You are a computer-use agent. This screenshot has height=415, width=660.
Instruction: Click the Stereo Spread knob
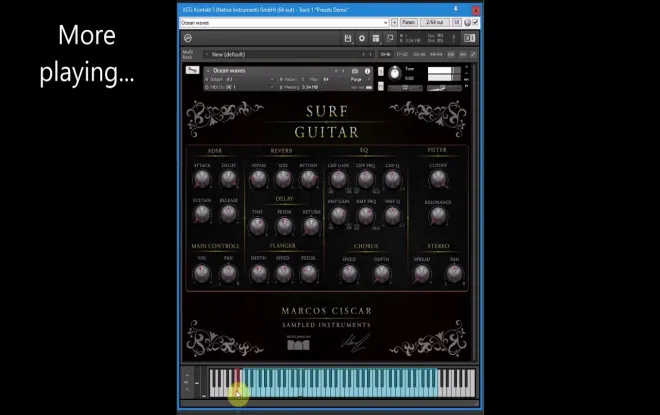click(422, 274)
